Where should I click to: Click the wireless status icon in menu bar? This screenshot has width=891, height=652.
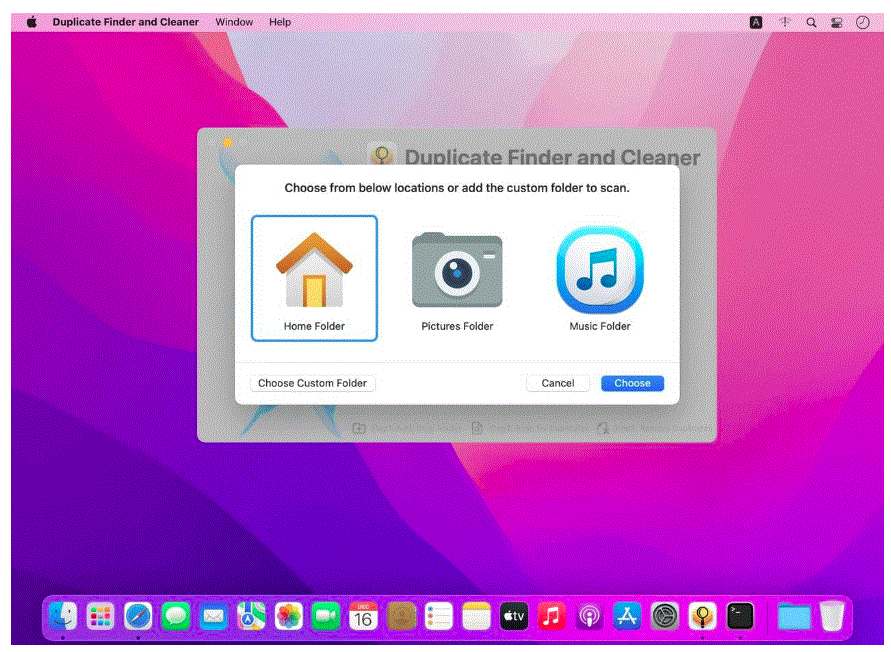785,22
